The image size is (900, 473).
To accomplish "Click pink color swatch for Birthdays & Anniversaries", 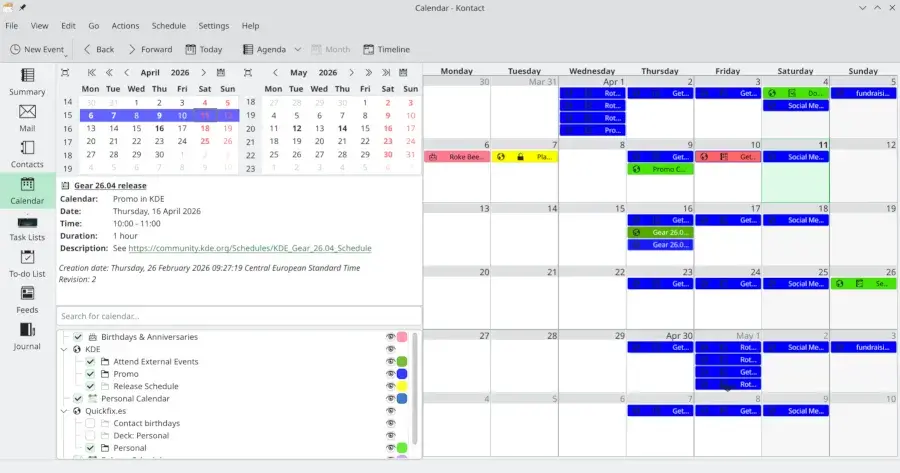I will [x=402, y=337].
